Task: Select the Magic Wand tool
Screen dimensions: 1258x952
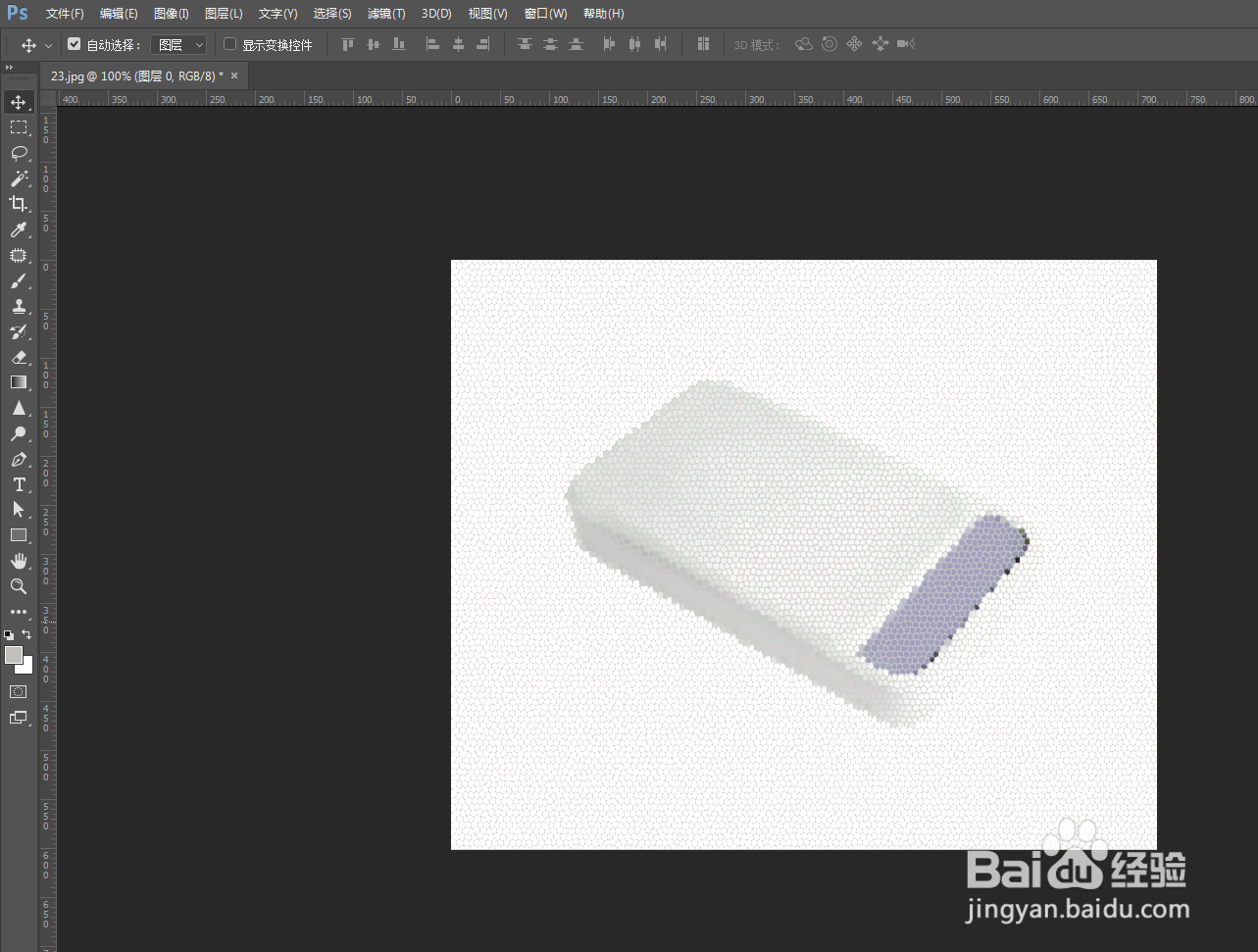Action: coord(19,178)
